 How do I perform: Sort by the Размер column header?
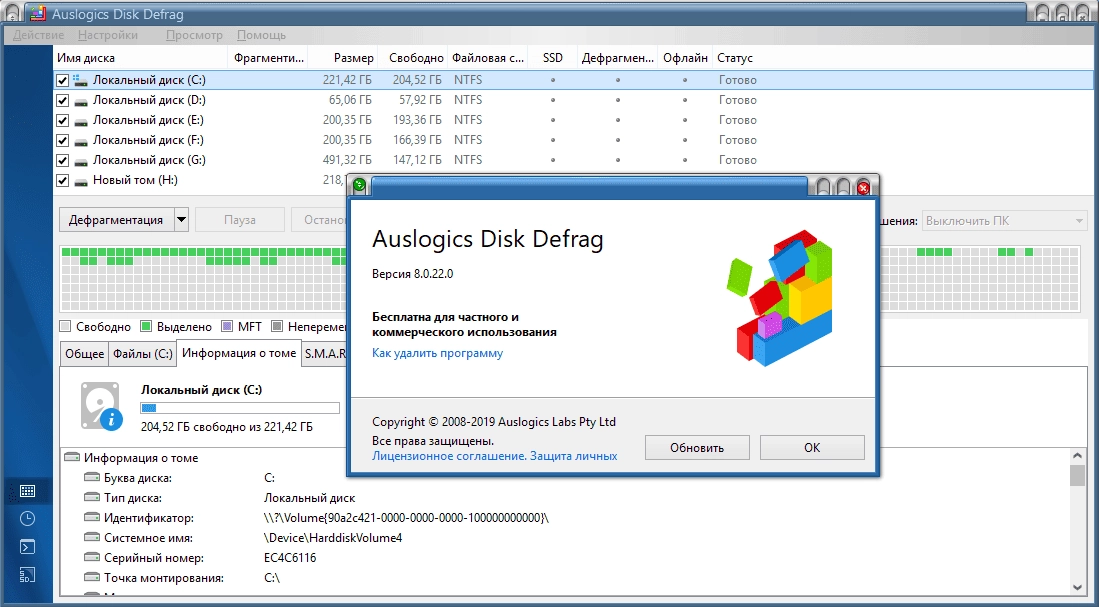click(x=343, y=57)
